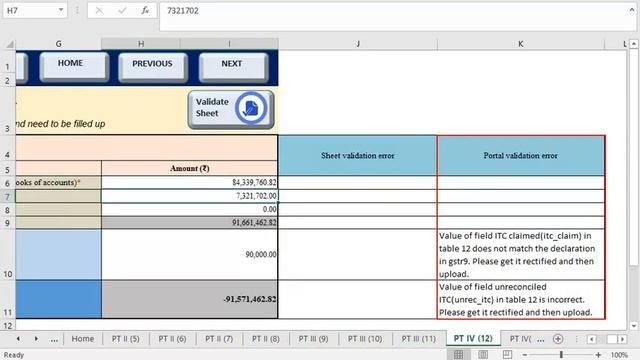
Task: Zoom in with plus icon
Action: (x=598, y=355)
